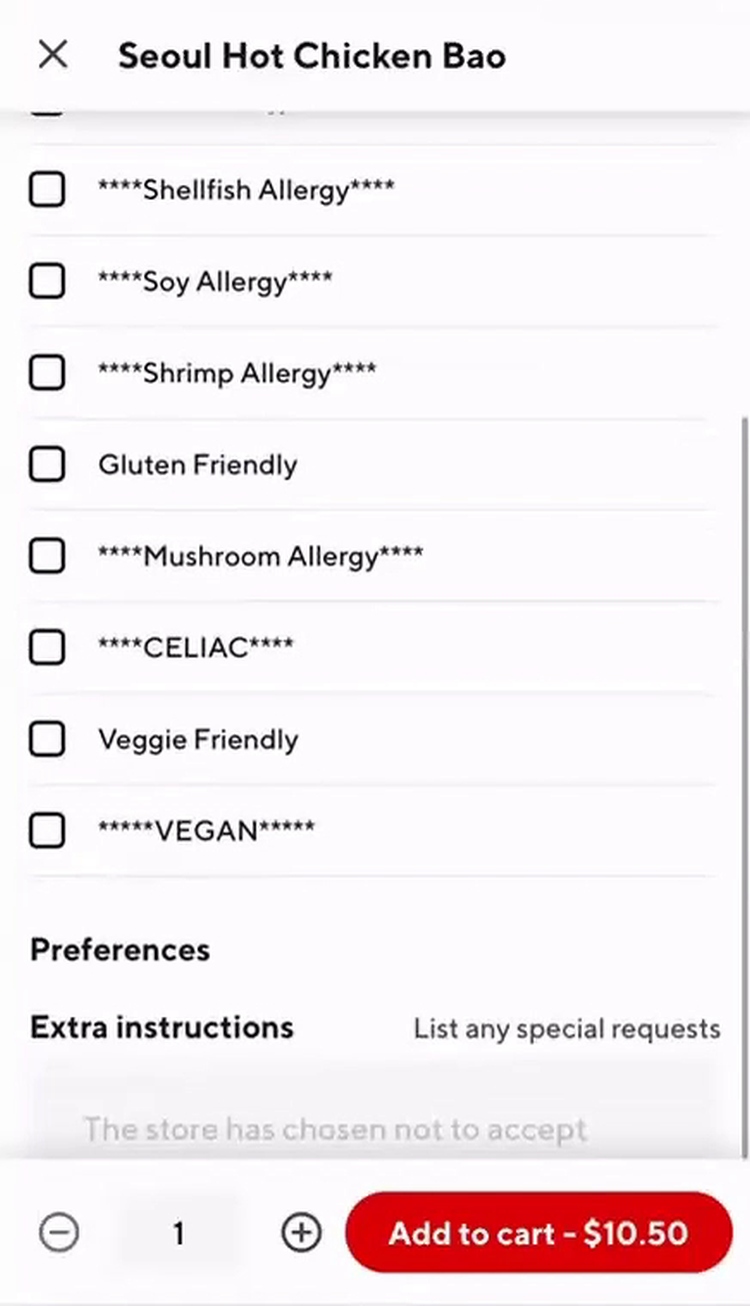
Task: Toggle the Veggie Friendly checkbox
Action: click(x=47, y=739)
